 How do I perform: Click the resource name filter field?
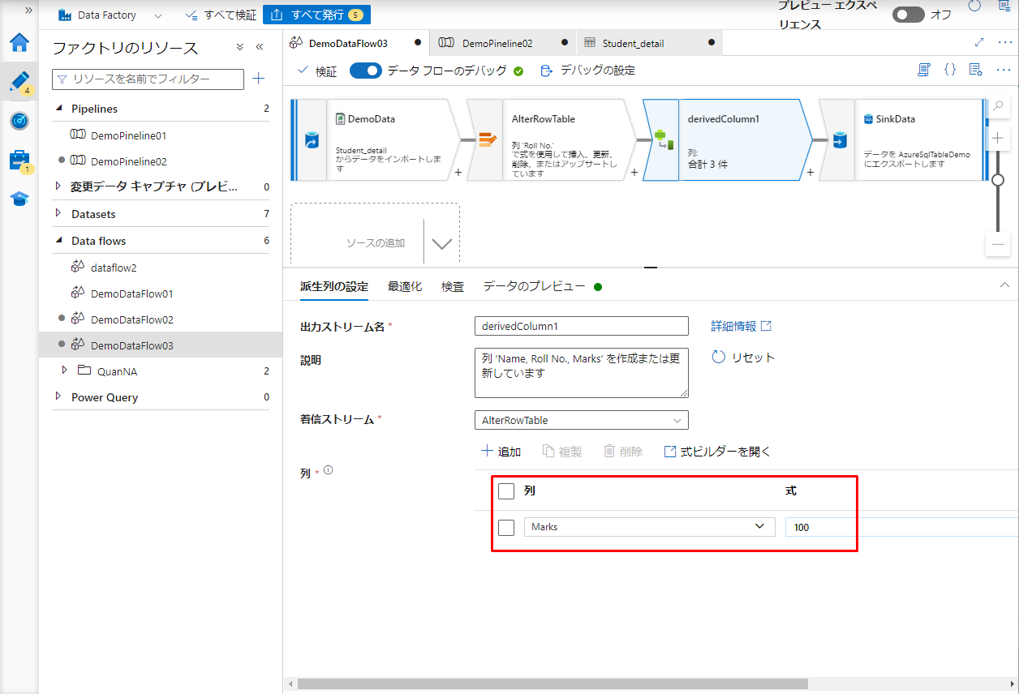(x=148, y=79)
